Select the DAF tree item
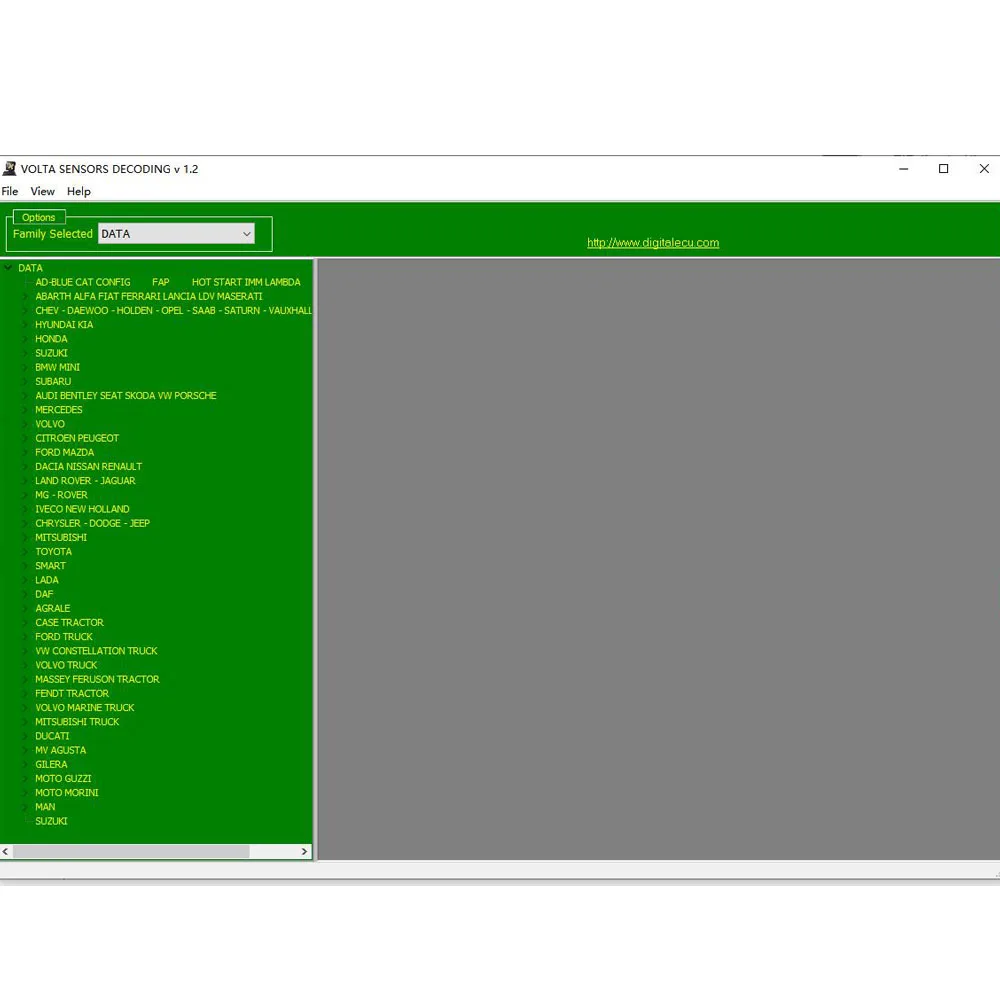This screenshot has height=1000, width=1000. tap(44, 594)
